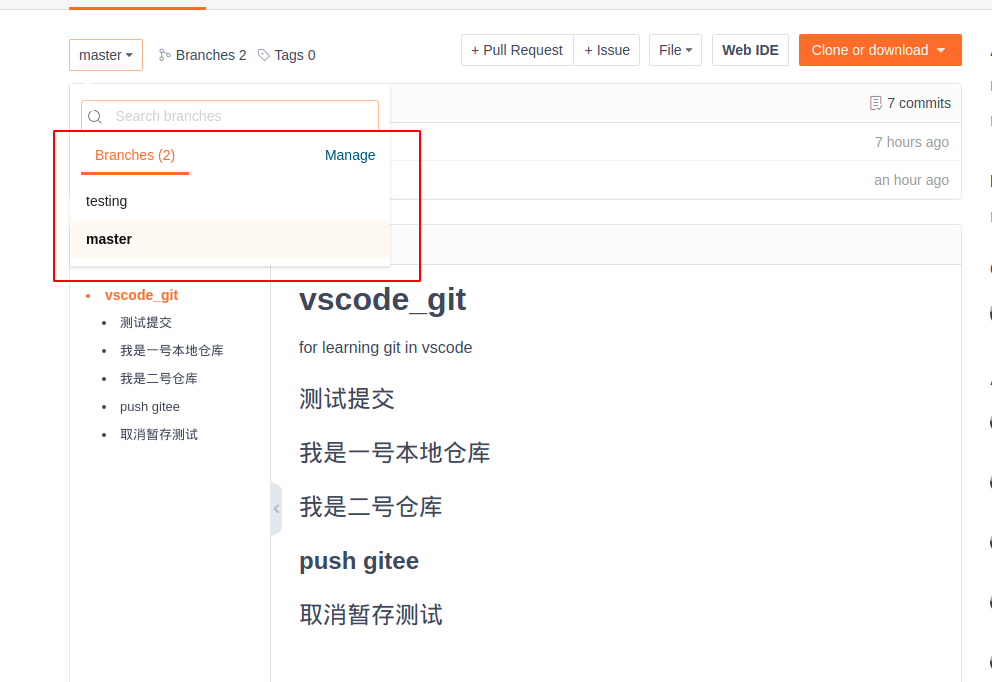
Task: Jump to 取消暂存测试 outline item
Action: point(159,435)
